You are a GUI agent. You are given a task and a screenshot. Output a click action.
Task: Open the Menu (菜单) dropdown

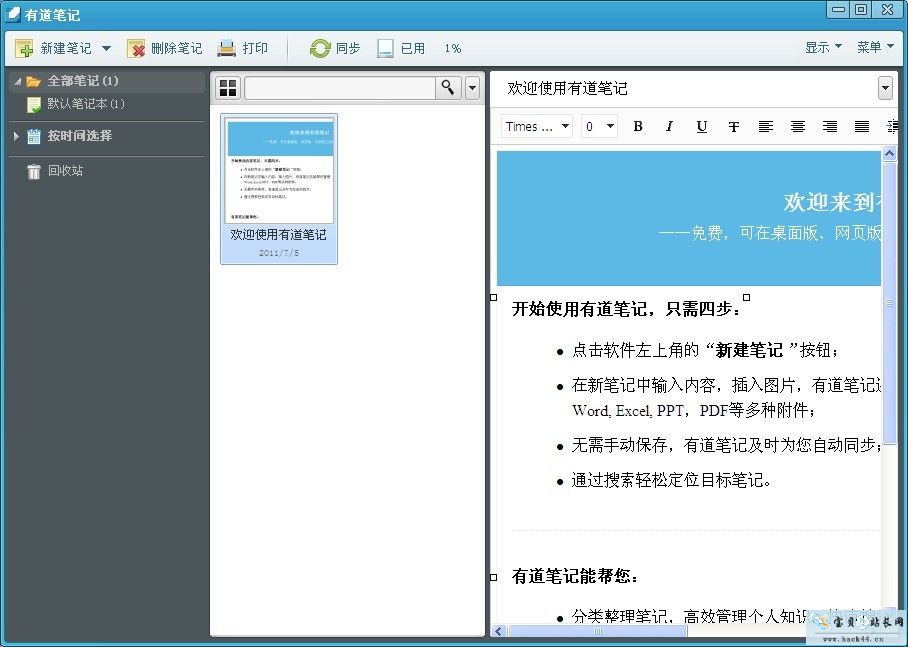tap(875, 47)
